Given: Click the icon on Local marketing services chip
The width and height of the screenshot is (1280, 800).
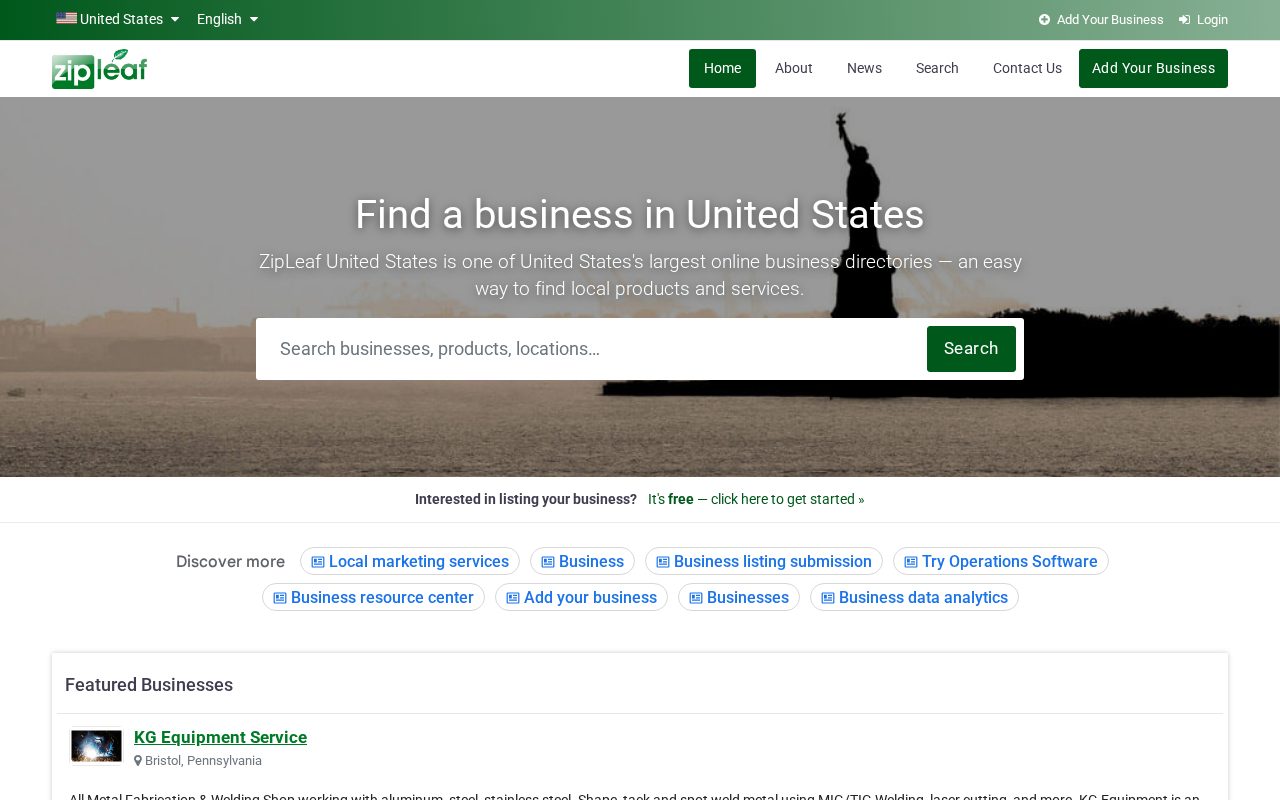Looking at the screenshot, I should tap(318, 562).
